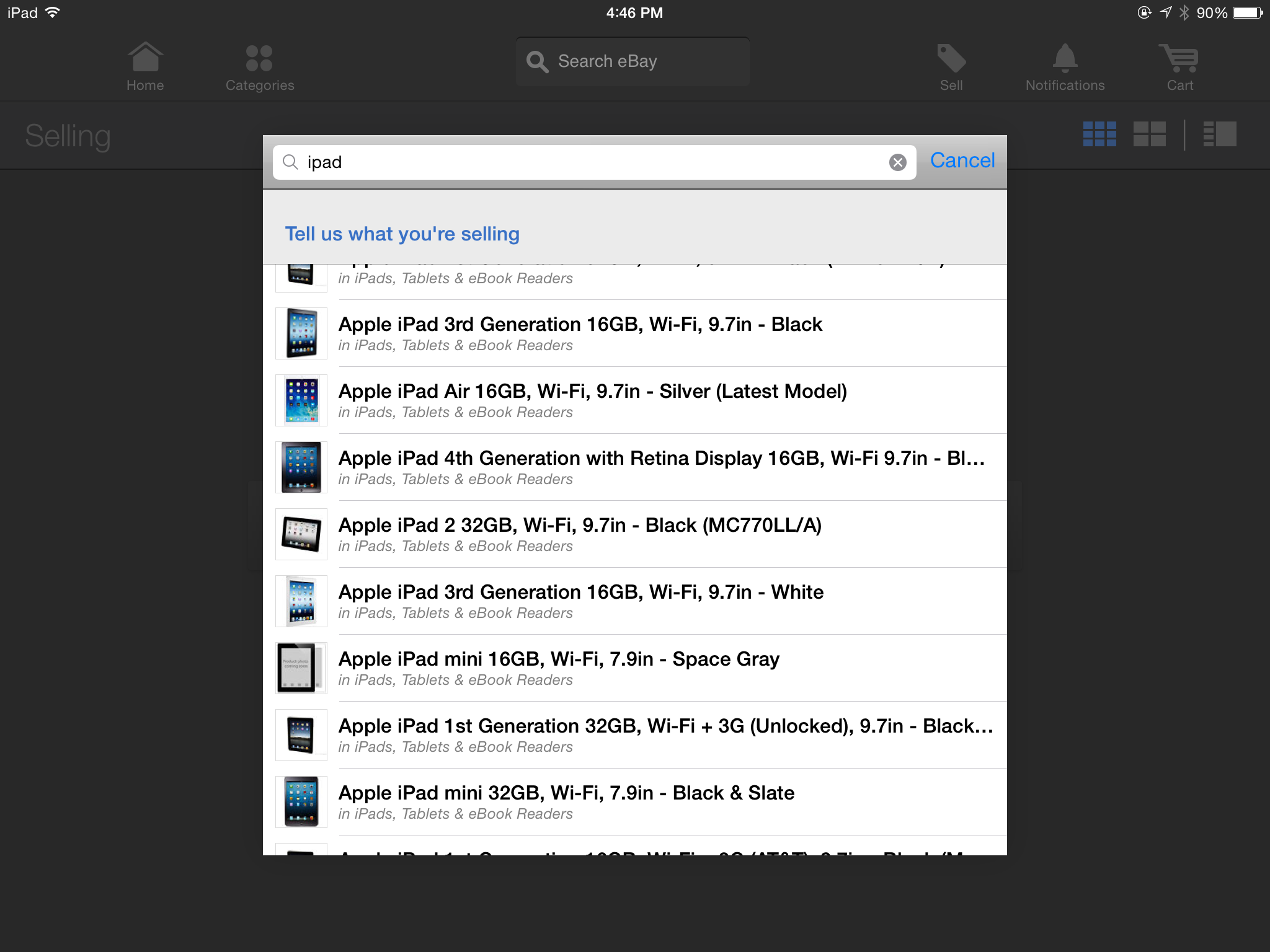Viewport: 1270px width, 952px height.
Task: Open 'Tell us what you're selling'
Action: [402, 234]
